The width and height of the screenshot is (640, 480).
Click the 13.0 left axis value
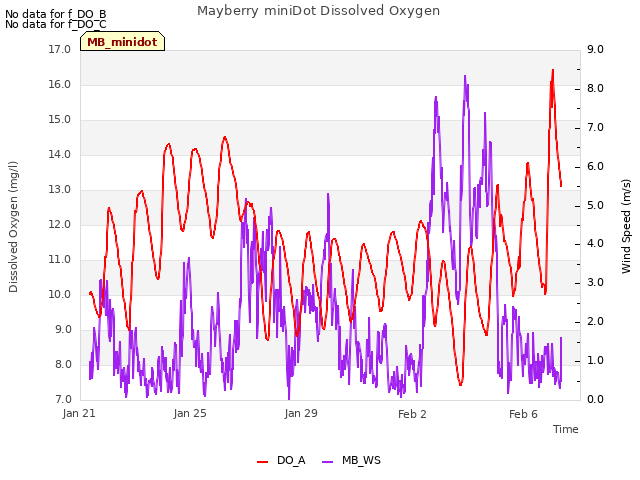60,190
